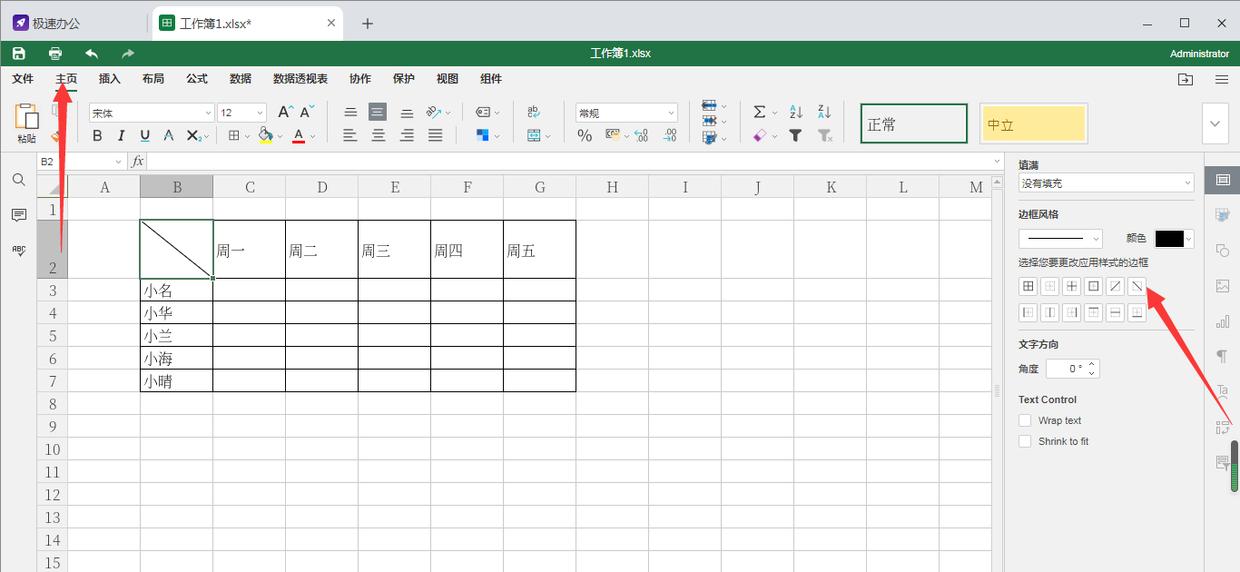
Task: Apply the 正常 cell style
Action: (914, 124)
